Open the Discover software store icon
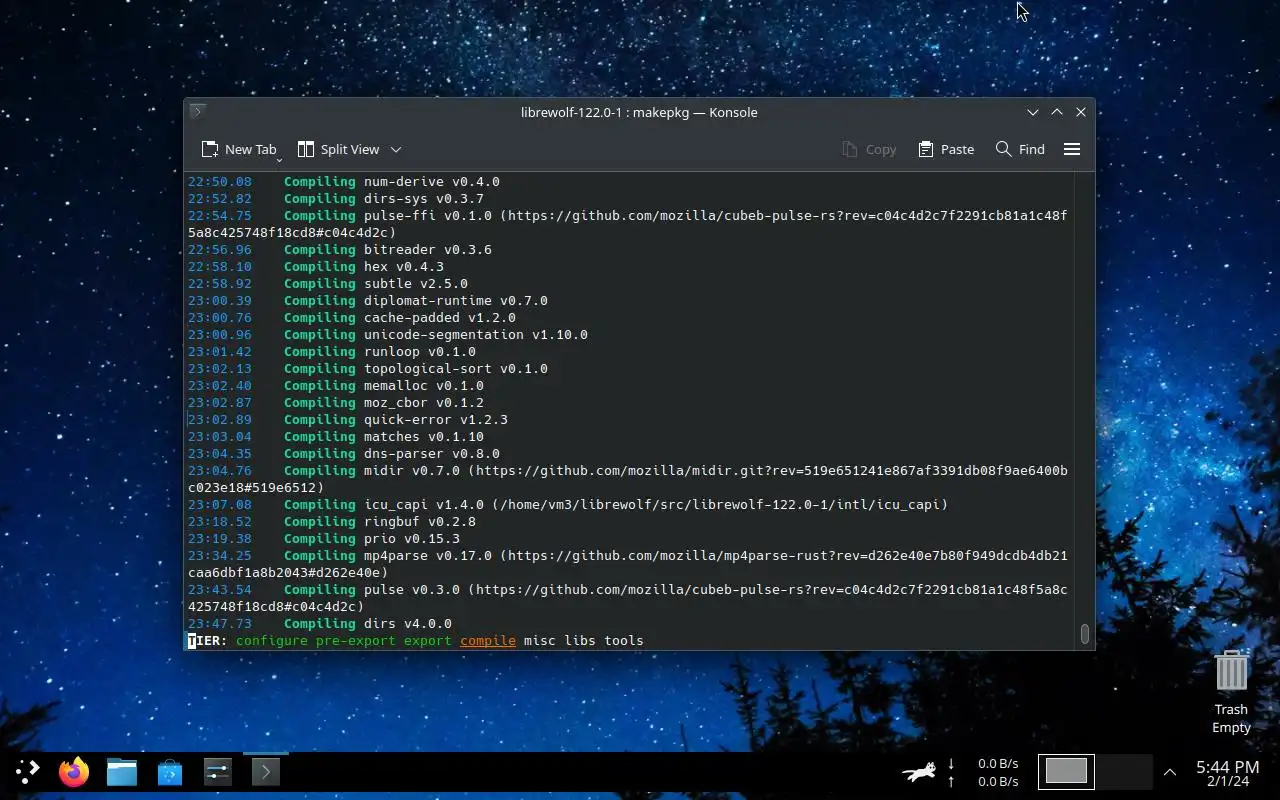 tap(170, 772)
